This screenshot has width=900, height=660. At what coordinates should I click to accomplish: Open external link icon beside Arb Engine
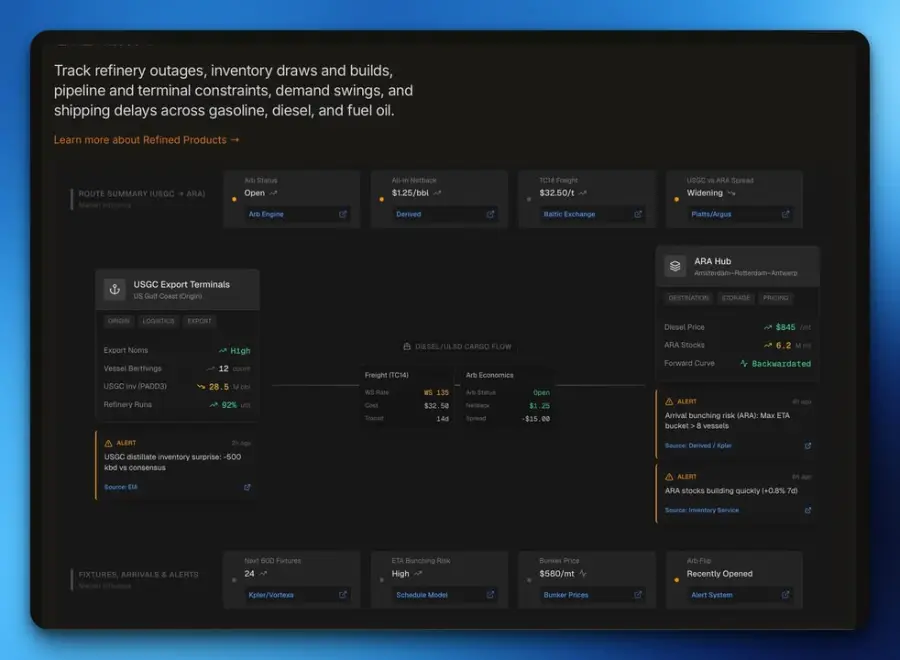[343, 214]
